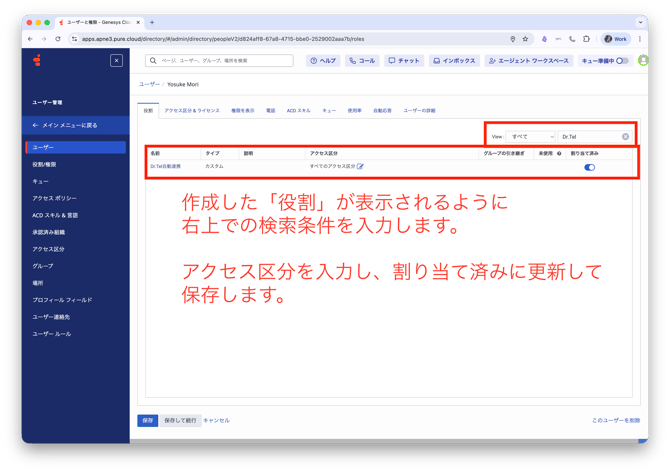The height and width of the screenshot is (472, 670).
Task: Switch to the 使用率 tab
Action: pyautogui.click(x=354, y=111)
